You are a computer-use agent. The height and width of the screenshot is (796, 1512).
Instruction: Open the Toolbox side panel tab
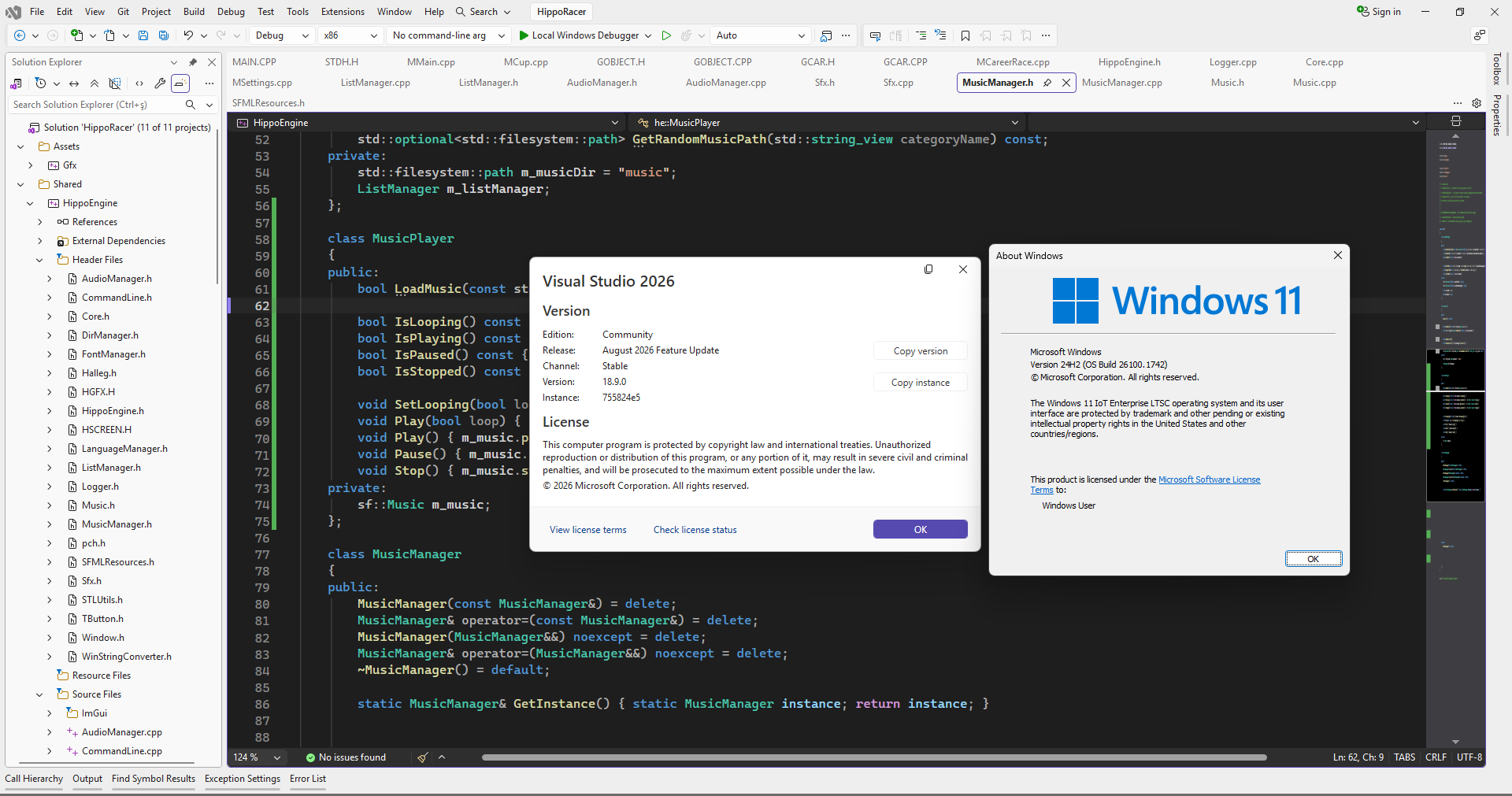(1497, 69)
